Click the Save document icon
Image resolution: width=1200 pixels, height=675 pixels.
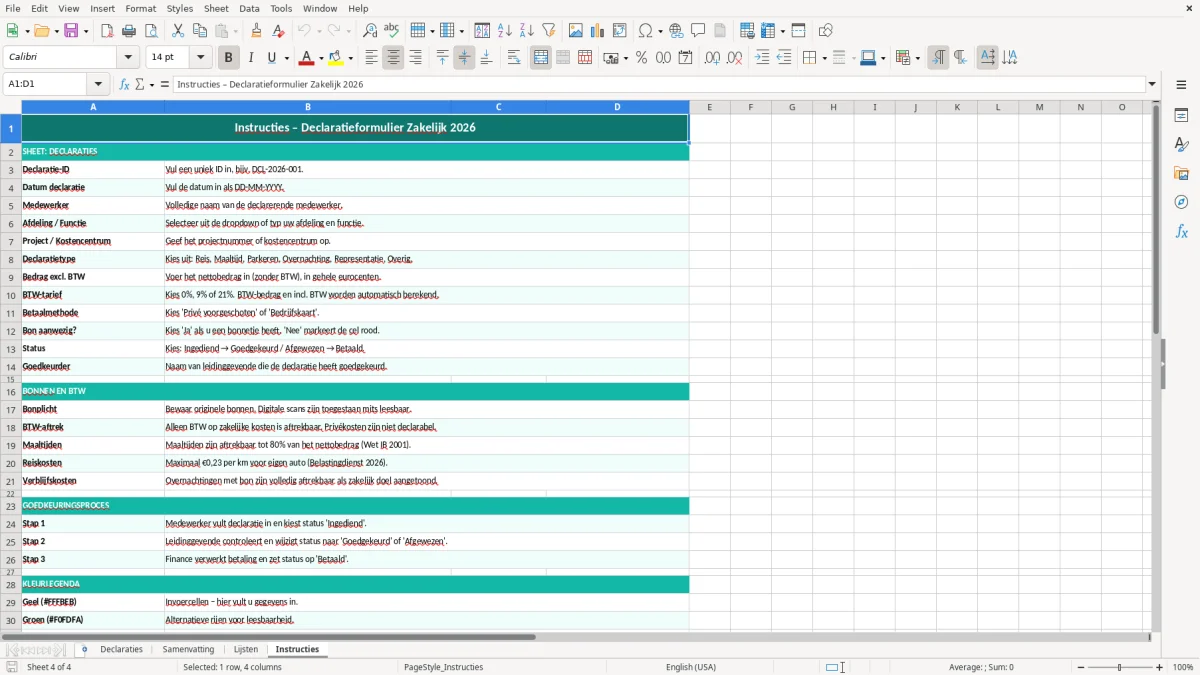pyautogui.click(x=71, y=31)
